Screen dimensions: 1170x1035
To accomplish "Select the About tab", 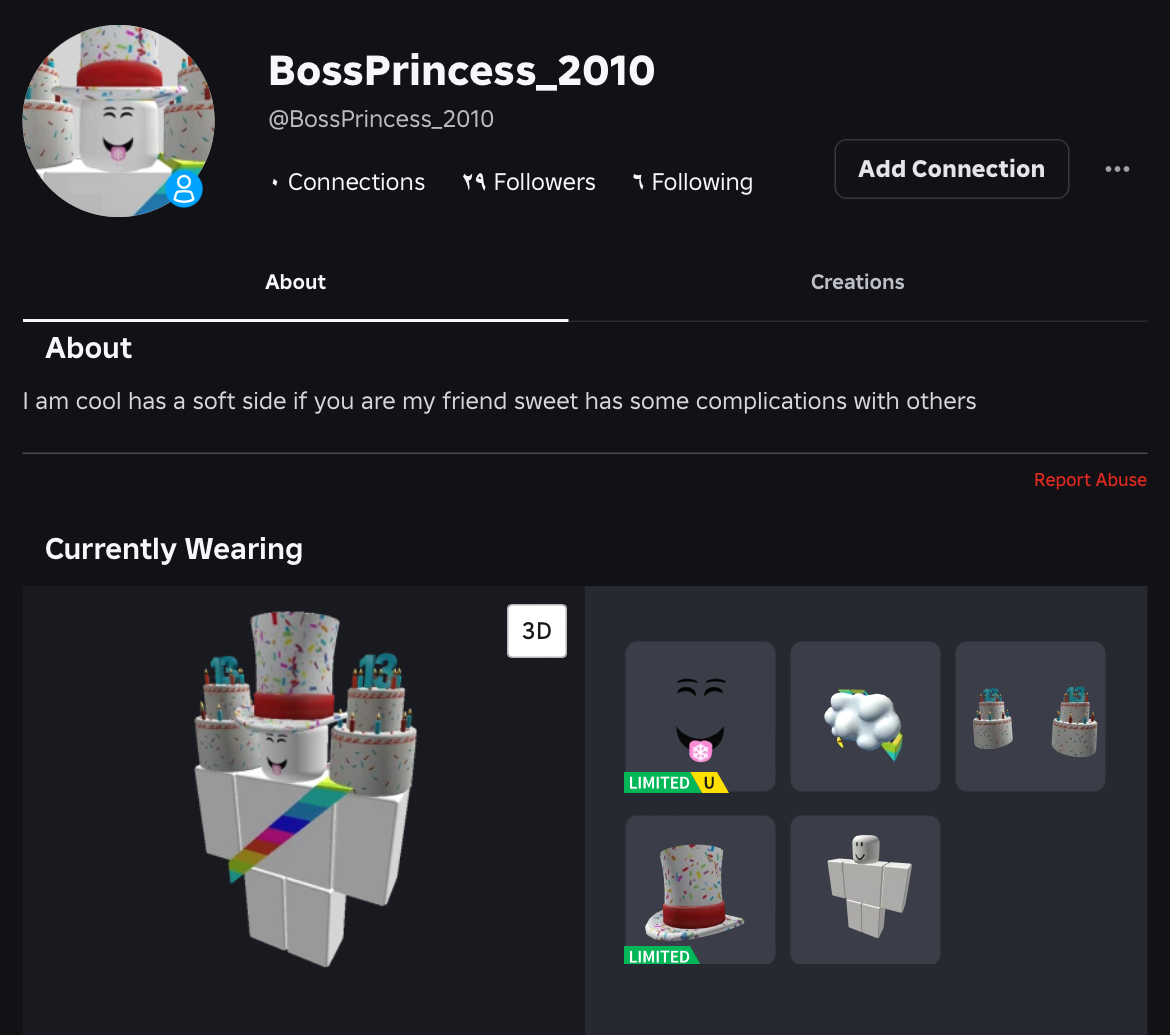I will (295, 282).
